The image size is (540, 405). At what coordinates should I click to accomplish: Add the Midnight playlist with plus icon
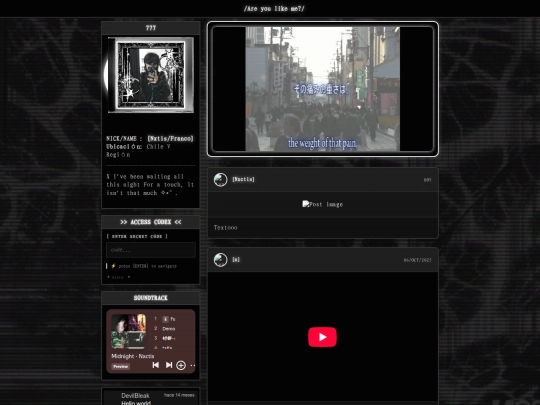click(x=181, y=365)
